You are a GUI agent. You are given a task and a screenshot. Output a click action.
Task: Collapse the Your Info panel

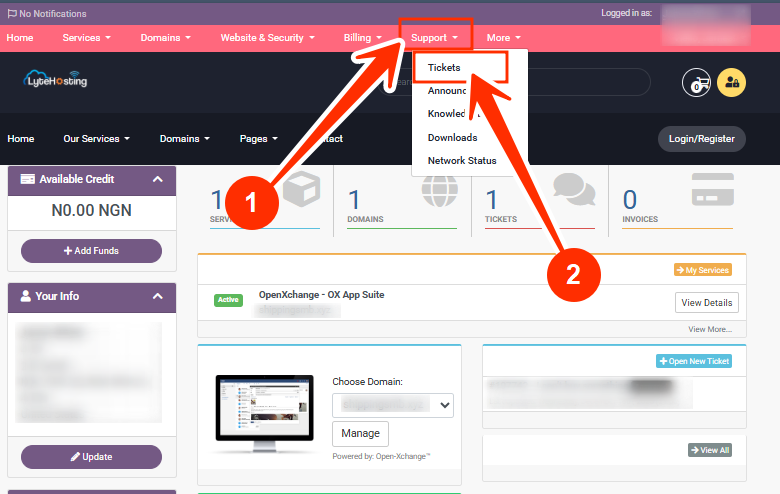click(x=158, y=297)
